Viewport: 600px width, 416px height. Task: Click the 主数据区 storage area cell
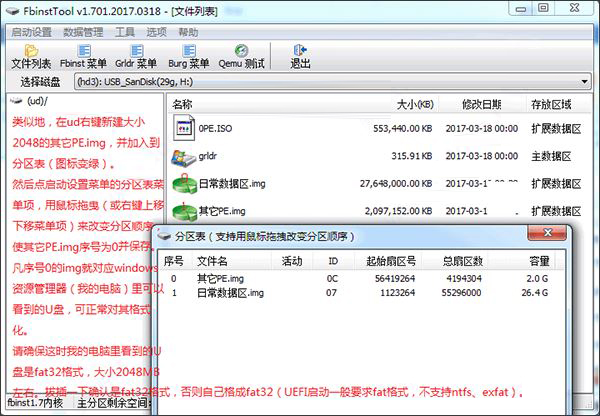coord(551,156)
